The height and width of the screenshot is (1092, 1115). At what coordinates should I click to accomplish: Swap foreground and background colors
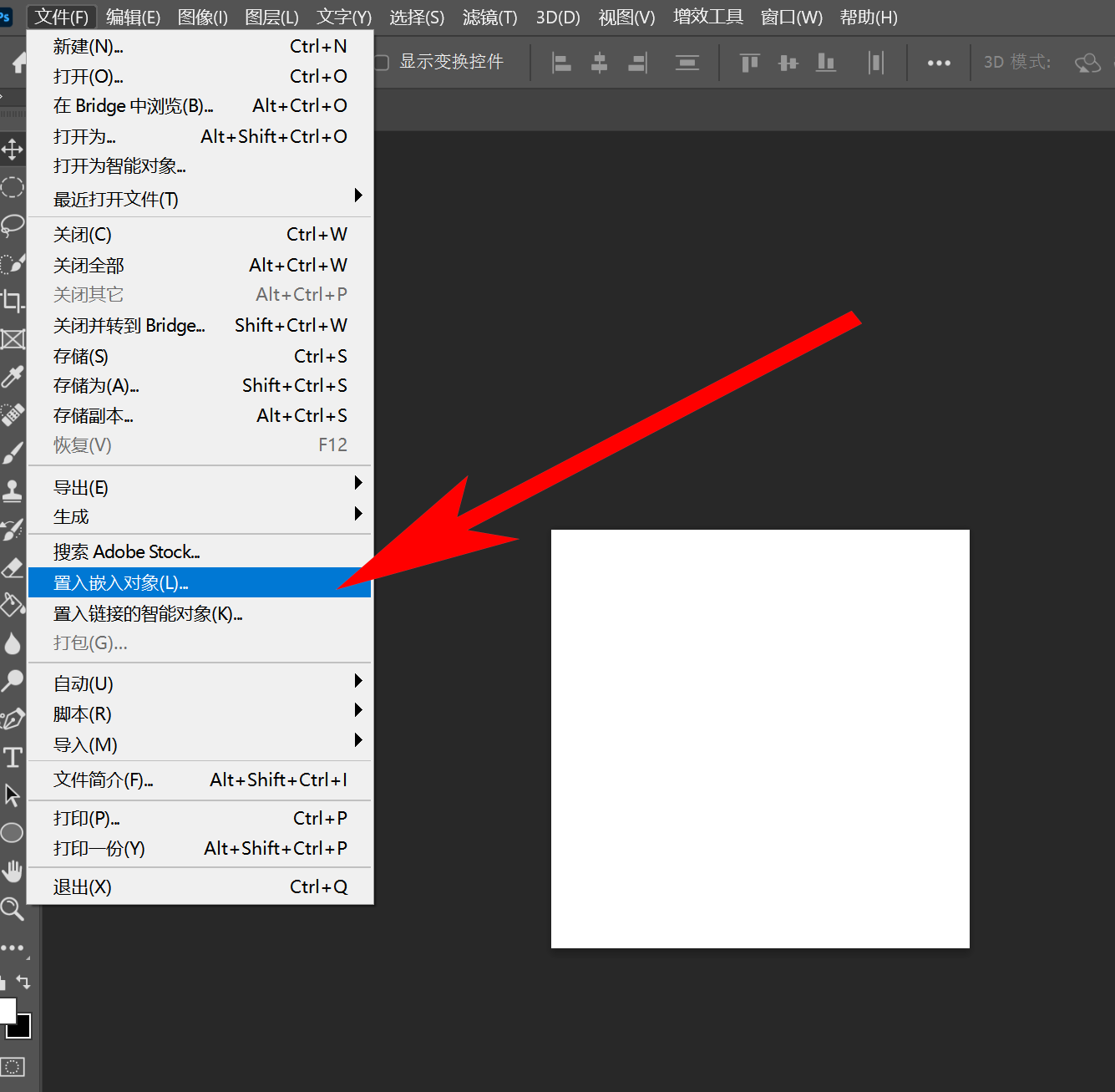pos(23,982)
